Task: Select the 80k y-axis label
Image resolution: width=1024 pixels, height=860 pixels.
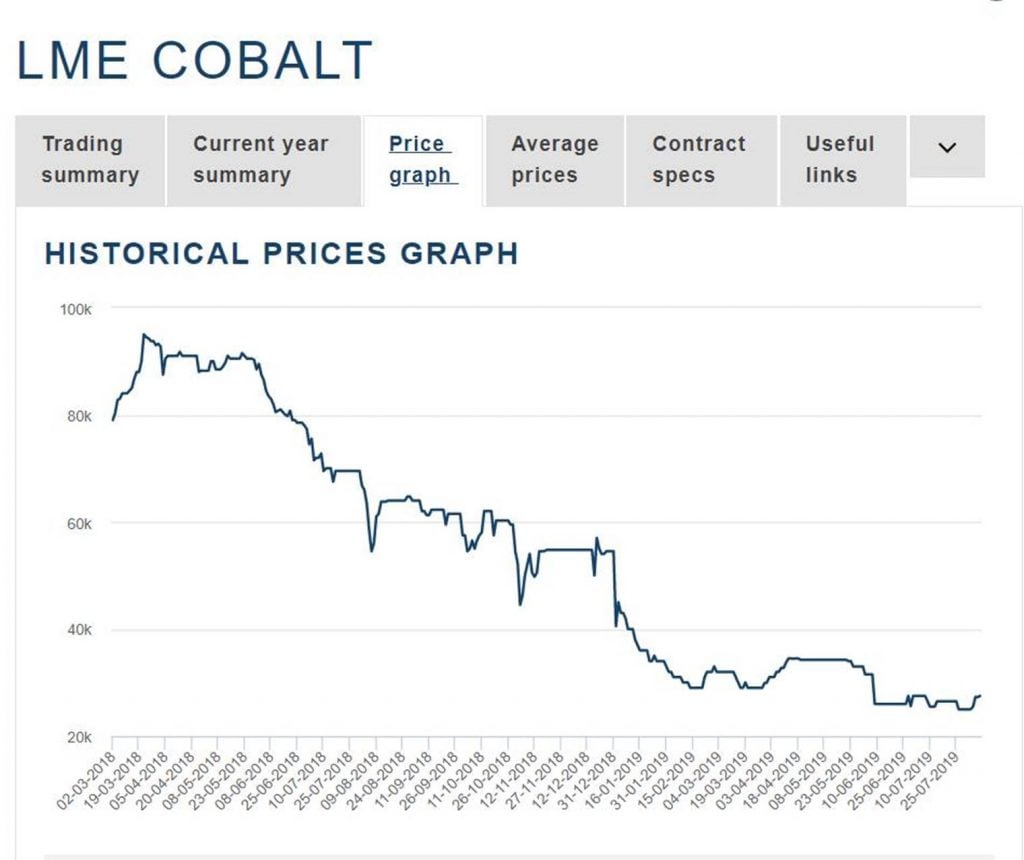Action: tap(78, 417)
